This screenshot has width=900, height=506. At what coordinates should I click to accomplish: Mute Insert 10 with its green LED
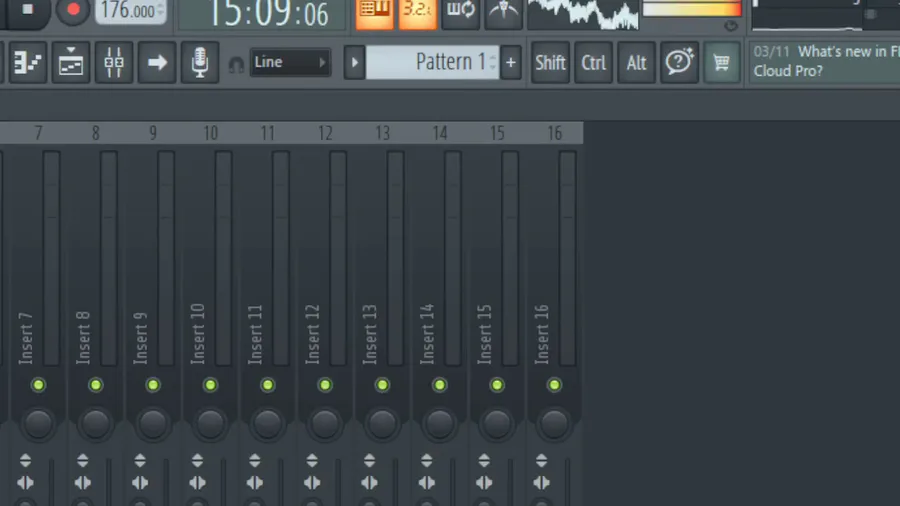211,385
